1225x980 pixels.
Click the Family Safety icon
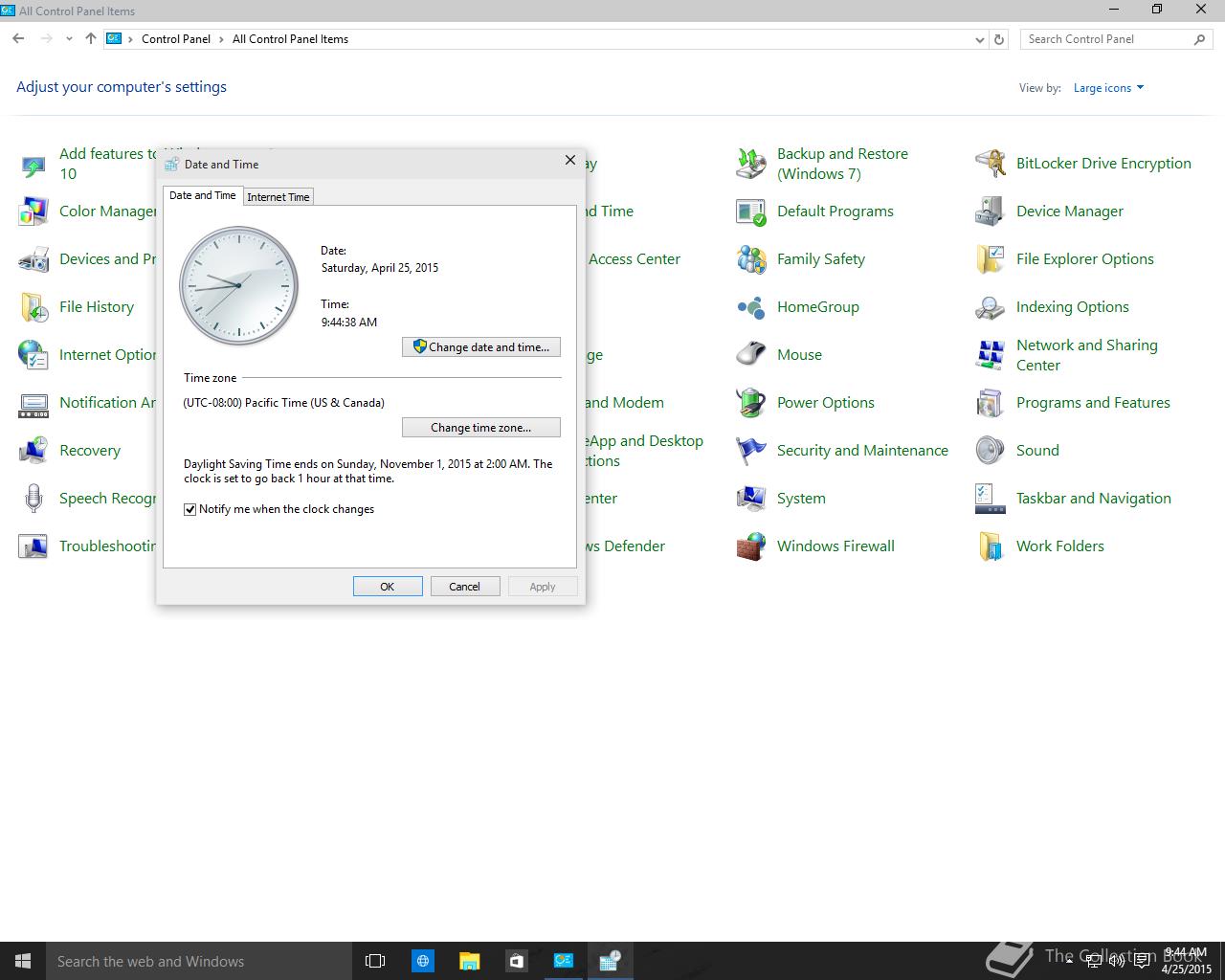click(x=751, y=259)
